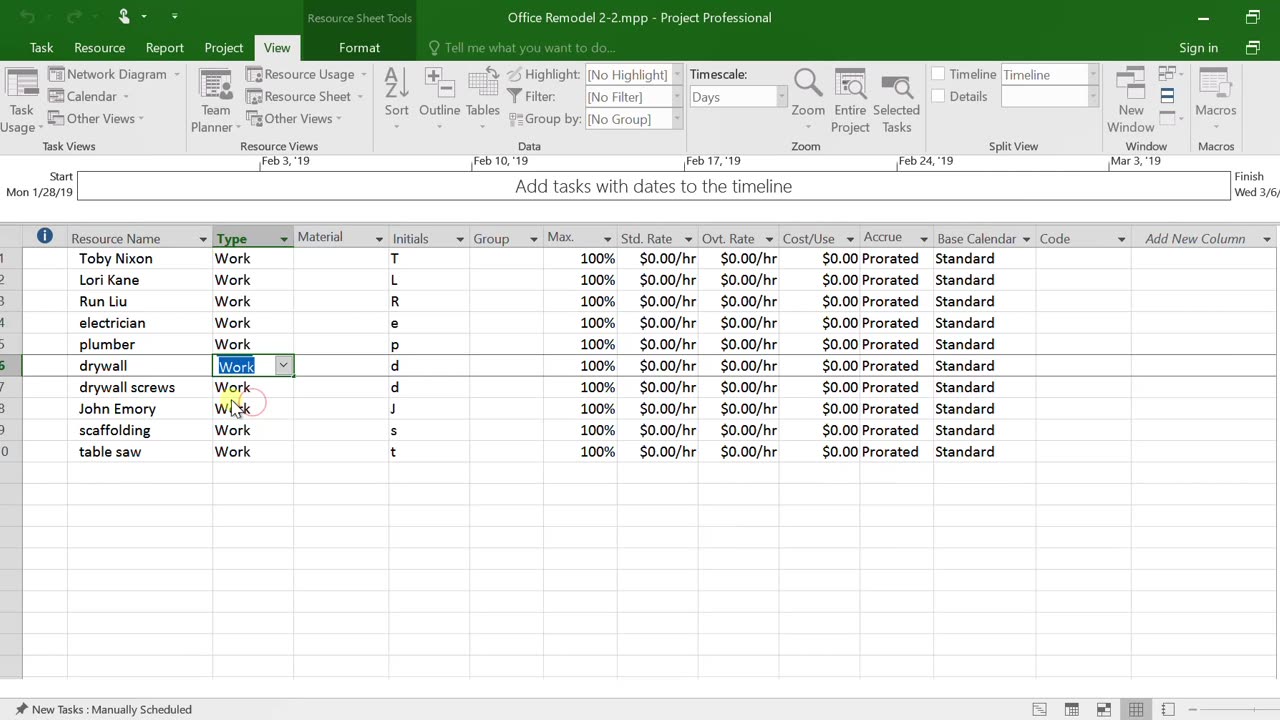This screenshot has width=1280, height=720.
Task: Click Lori Kane Base Calendar cell
Action: pyautogui.click(x=984, y=280)
